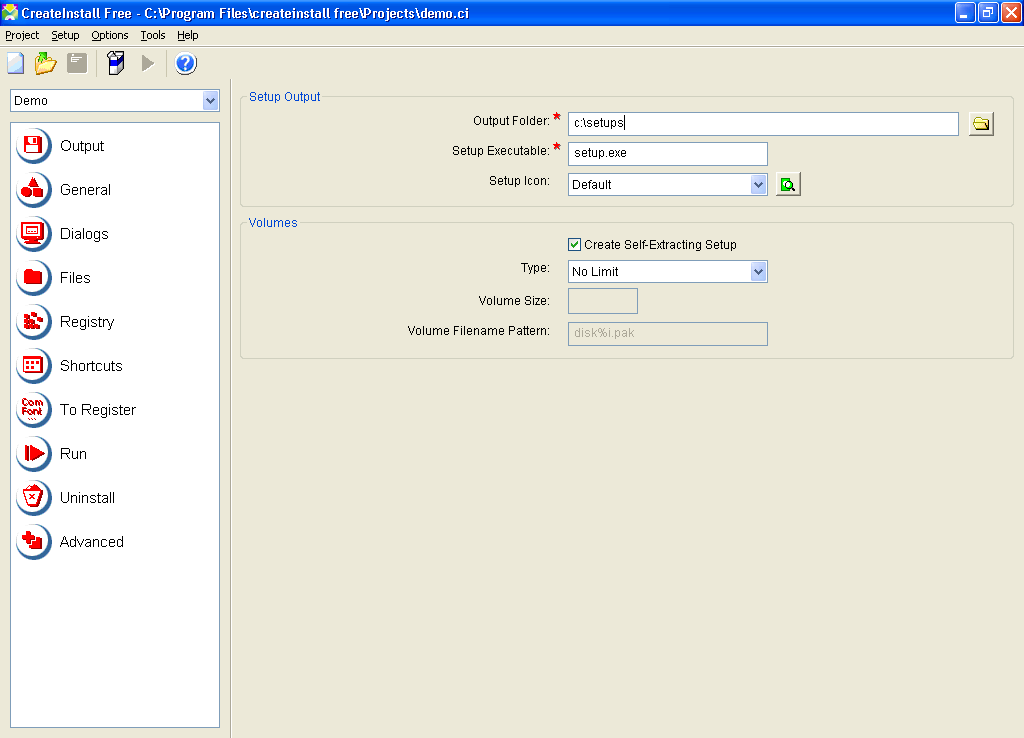Click the Setup Executable text field
The width and height of the screenshot is (1024, 738).
pyautogui.click(x=667, y=153)
